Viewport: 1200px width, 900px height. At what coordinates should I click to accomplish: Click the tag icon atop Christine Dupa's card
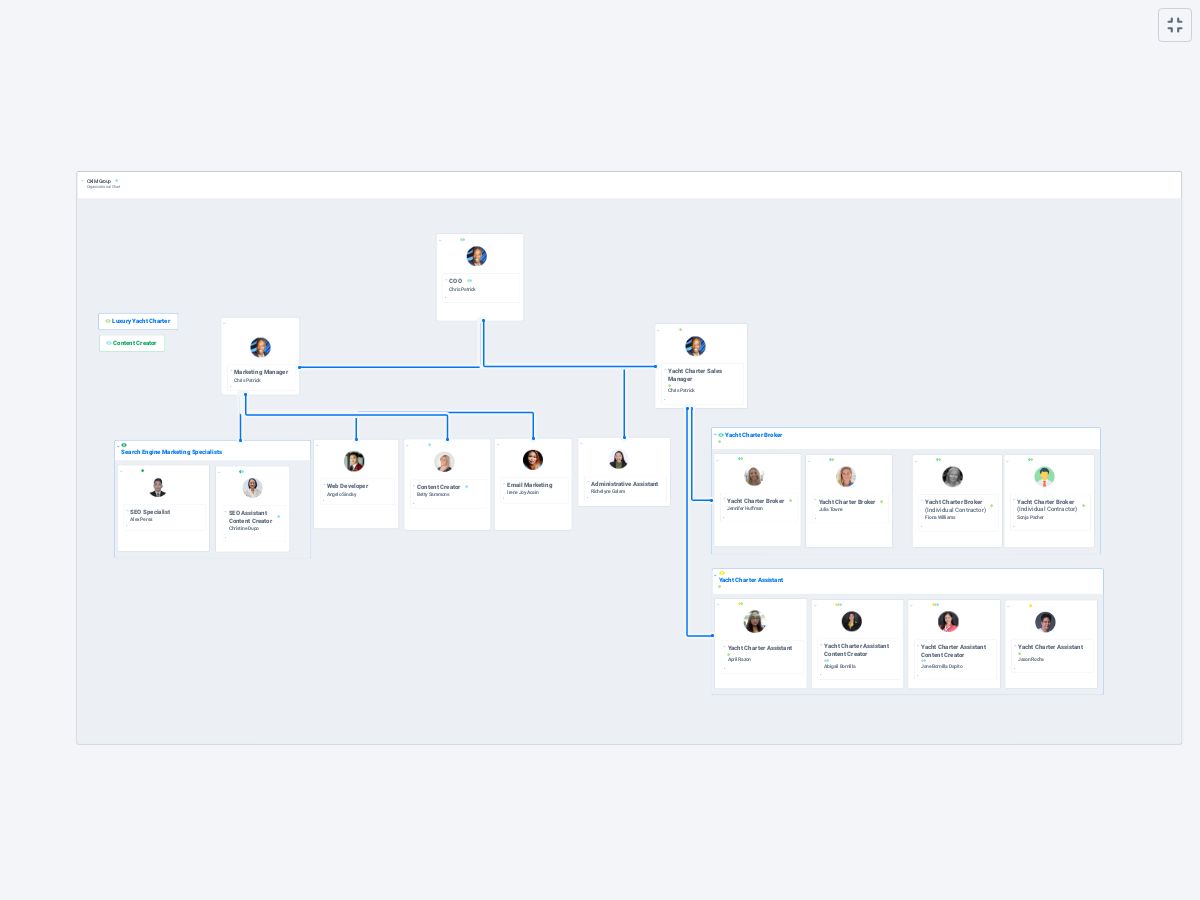(x=241, y=472)
